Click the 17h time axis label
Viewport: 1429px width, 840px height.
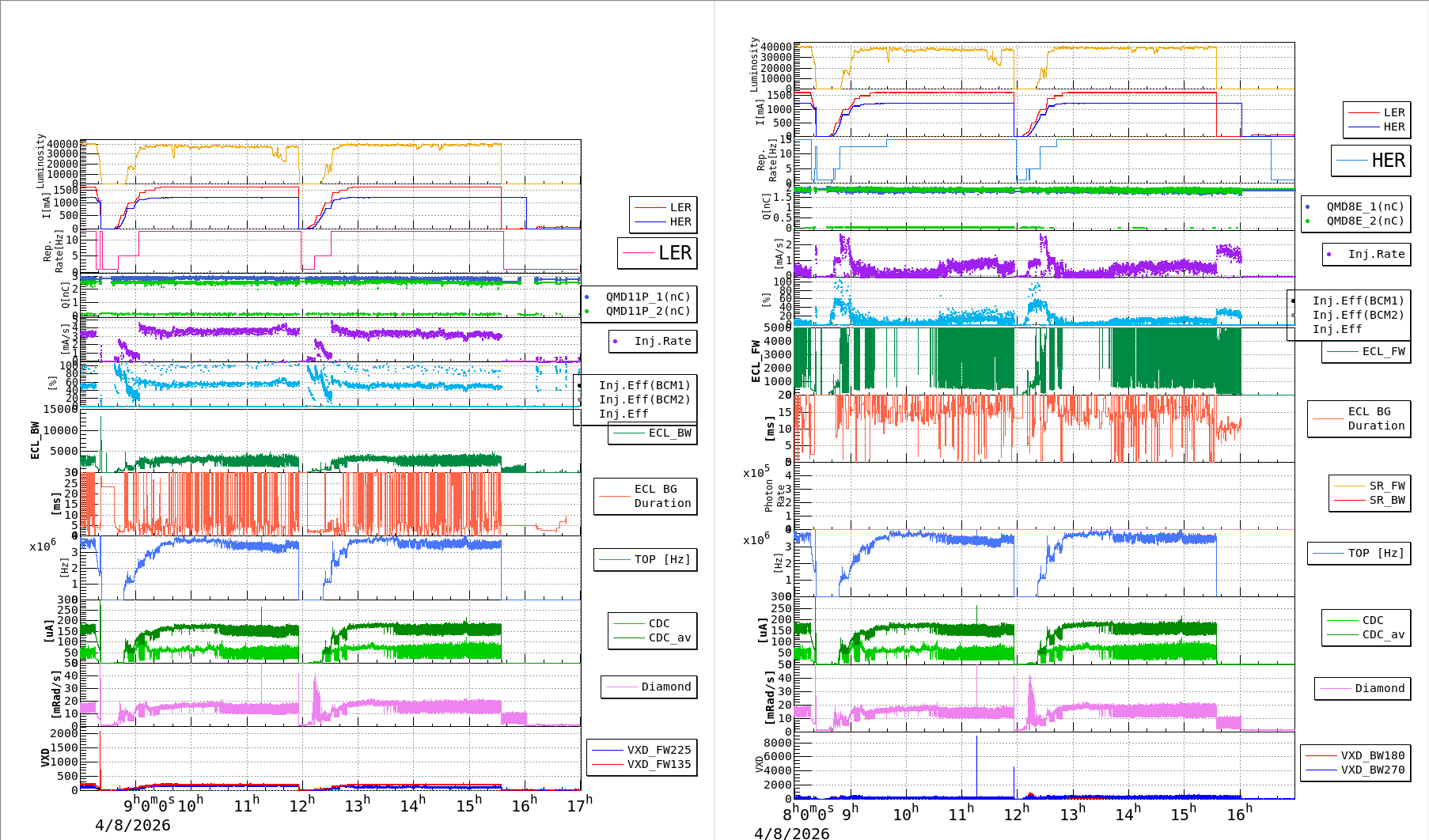pyautogui.click(x=578, y=805)
